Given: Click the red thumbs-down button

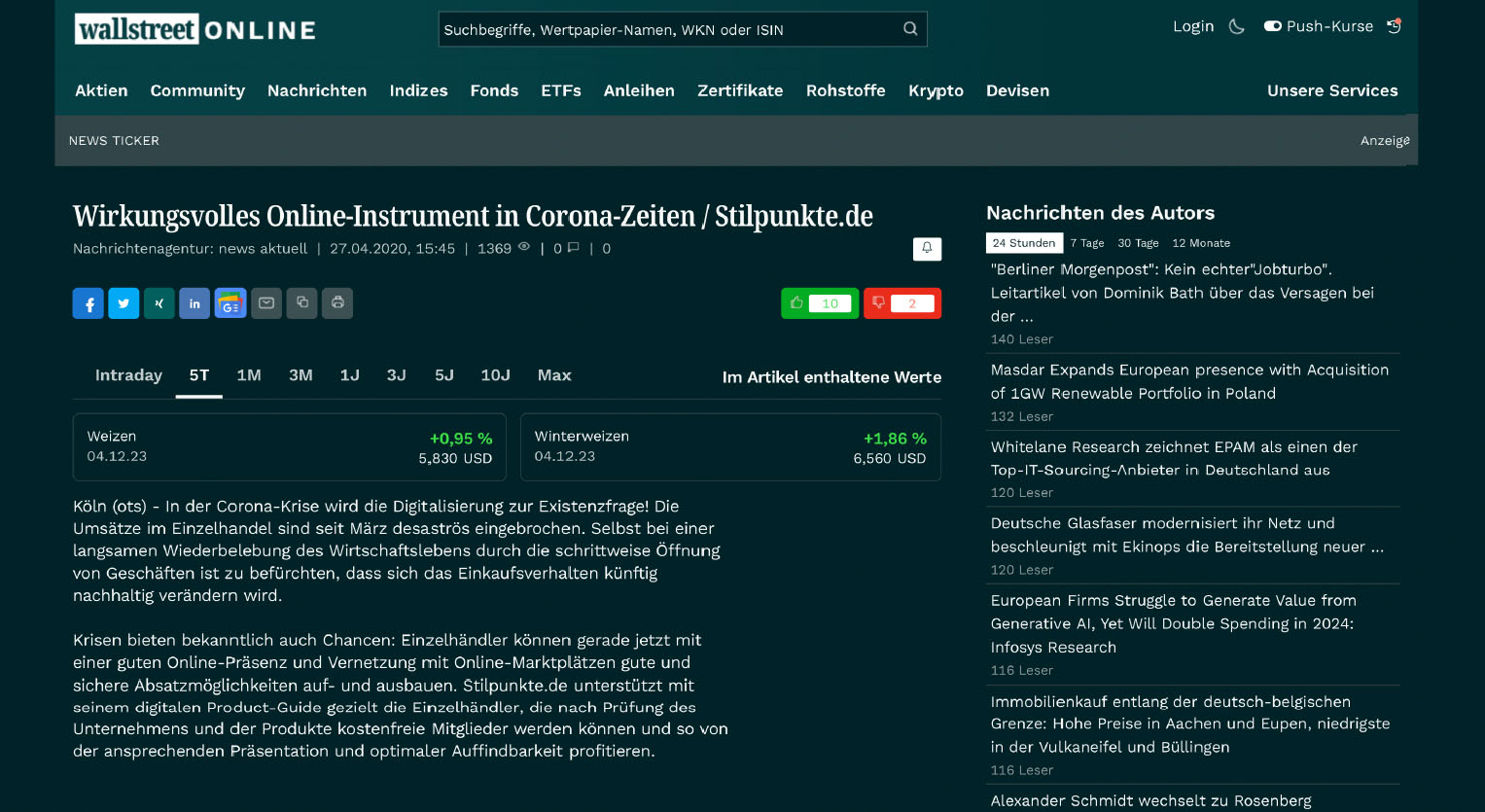Looking at the screenshot, I should coord(902,303).
